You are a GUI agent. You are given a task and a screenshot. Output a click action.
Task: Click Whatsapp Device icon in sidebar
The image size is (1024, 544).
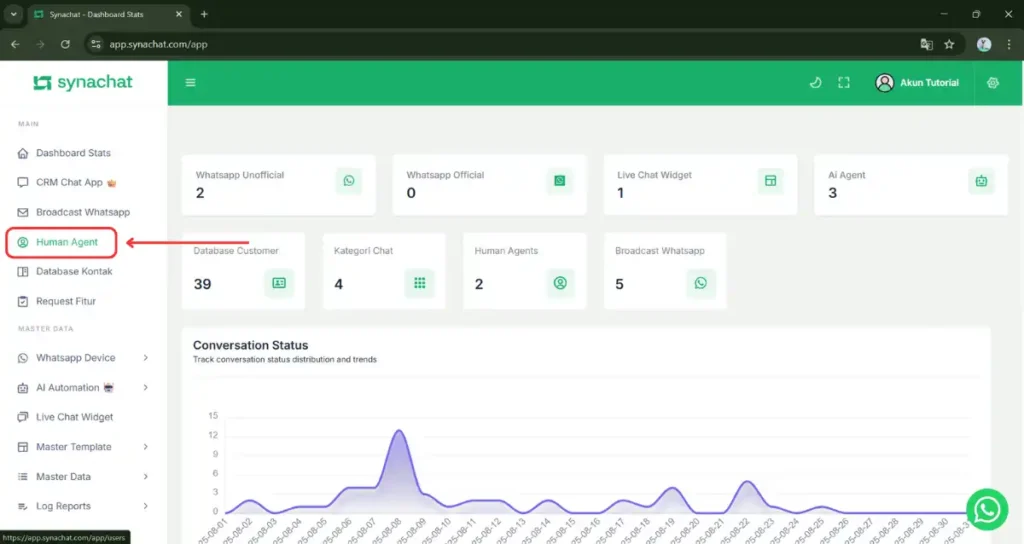23,358
